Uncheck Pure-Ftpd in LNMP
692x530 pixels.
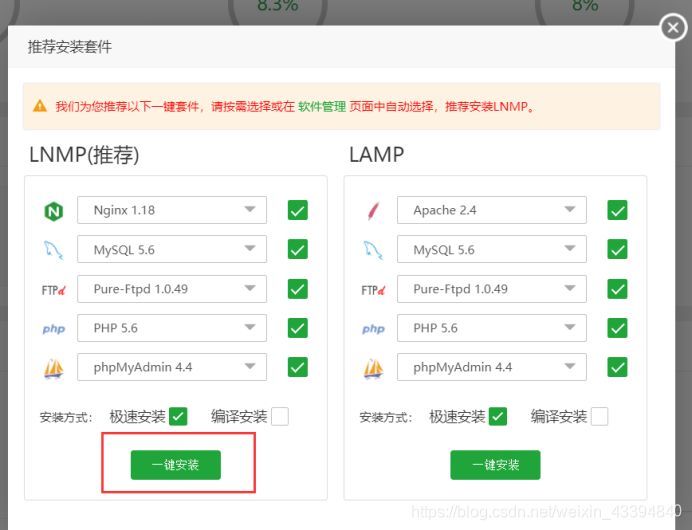coord(298,289)
